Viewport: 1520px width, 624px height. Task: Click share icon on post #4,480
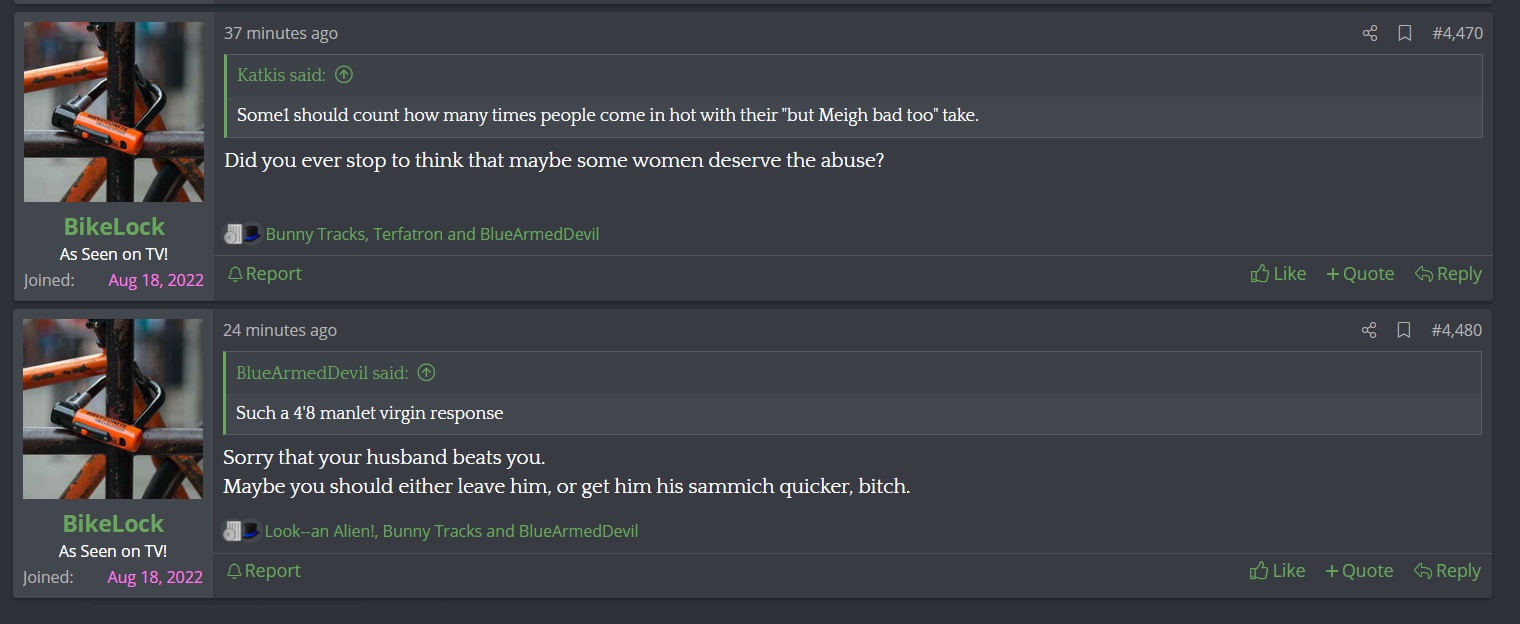point(1369,330)
